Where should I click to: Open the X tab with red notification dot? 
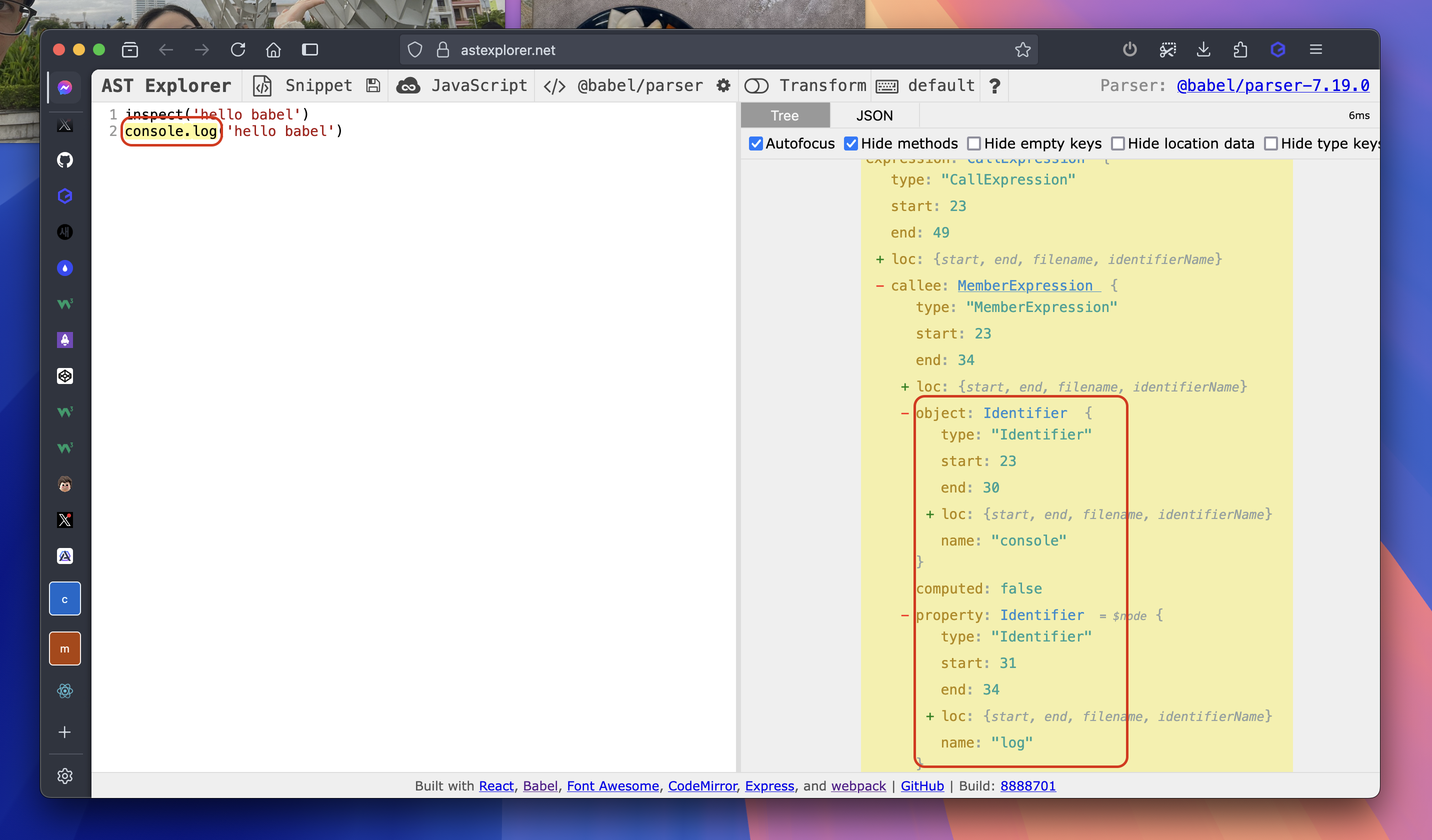pos(65,520)
